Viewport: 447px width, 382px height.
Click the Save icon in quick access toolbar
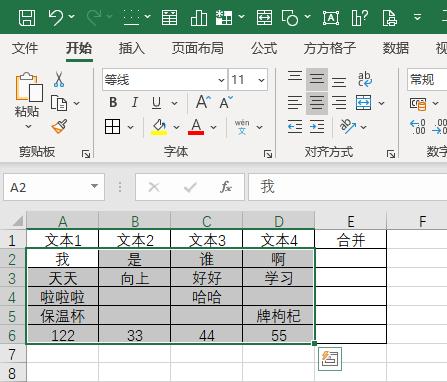point(27,17)
